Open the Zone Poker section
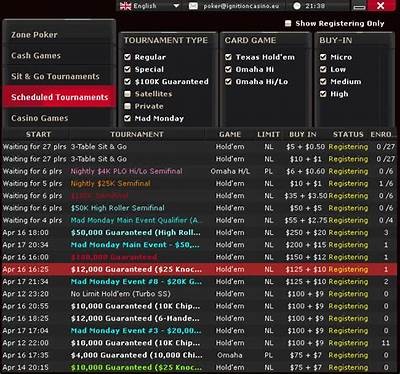The image size is (400, 374). click(59, 35)
